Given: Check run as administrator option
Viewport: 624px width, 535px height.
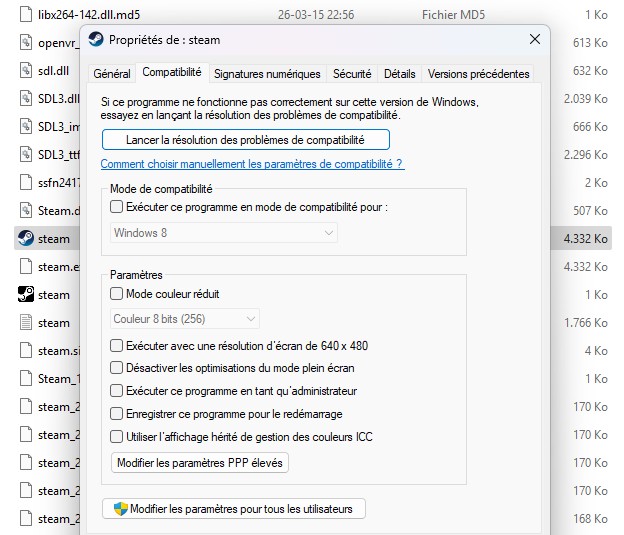Looking at the screenshot, I should click(116, 391).
